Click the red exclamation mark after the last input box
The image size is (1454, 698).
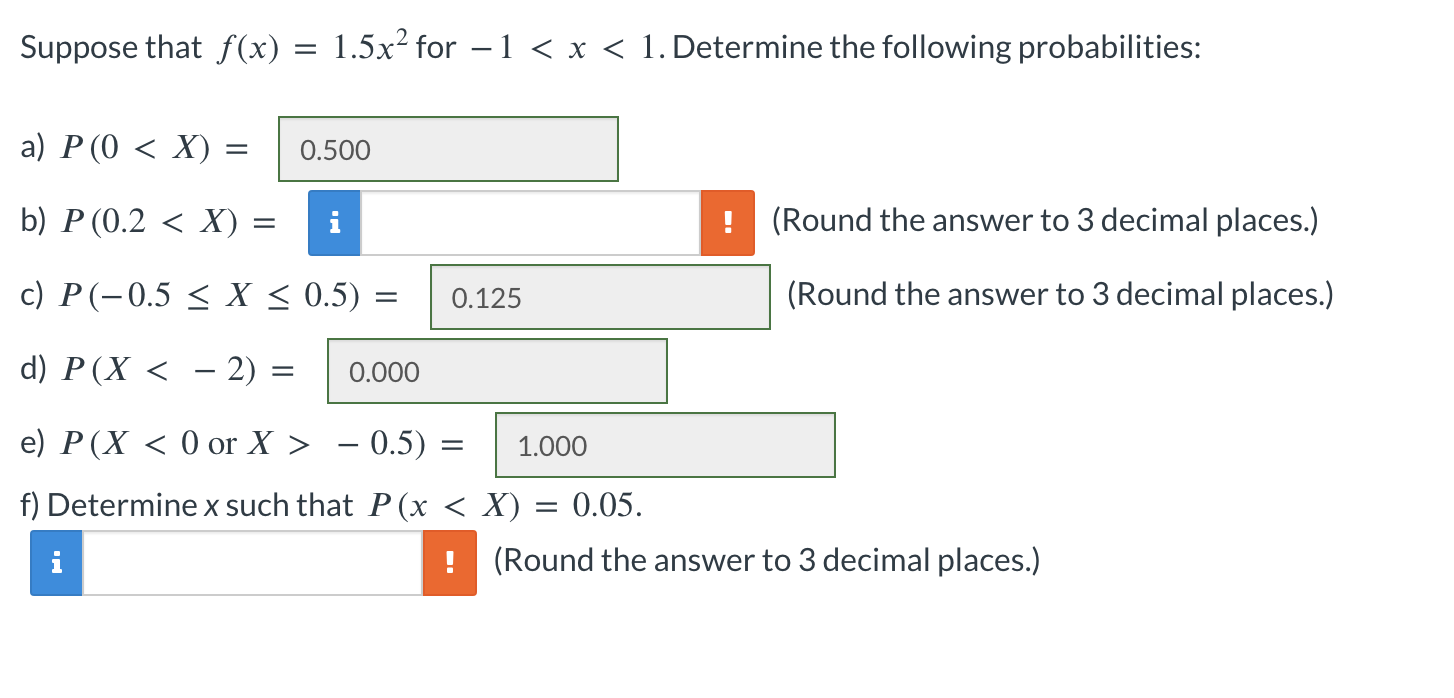(x=450, y=563)
